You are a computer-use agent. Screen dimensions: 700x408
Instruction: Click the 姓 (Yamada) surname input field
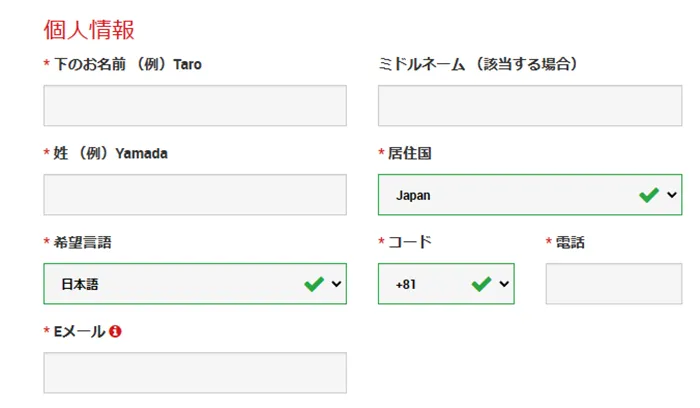[x=195, y=195]
